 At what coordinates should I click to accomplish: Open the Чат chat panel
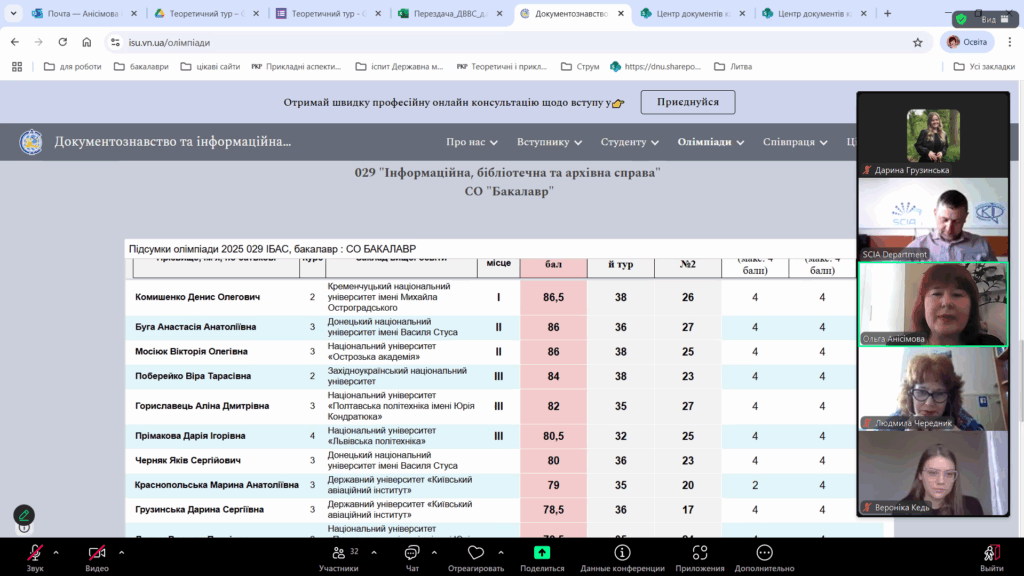412,558
